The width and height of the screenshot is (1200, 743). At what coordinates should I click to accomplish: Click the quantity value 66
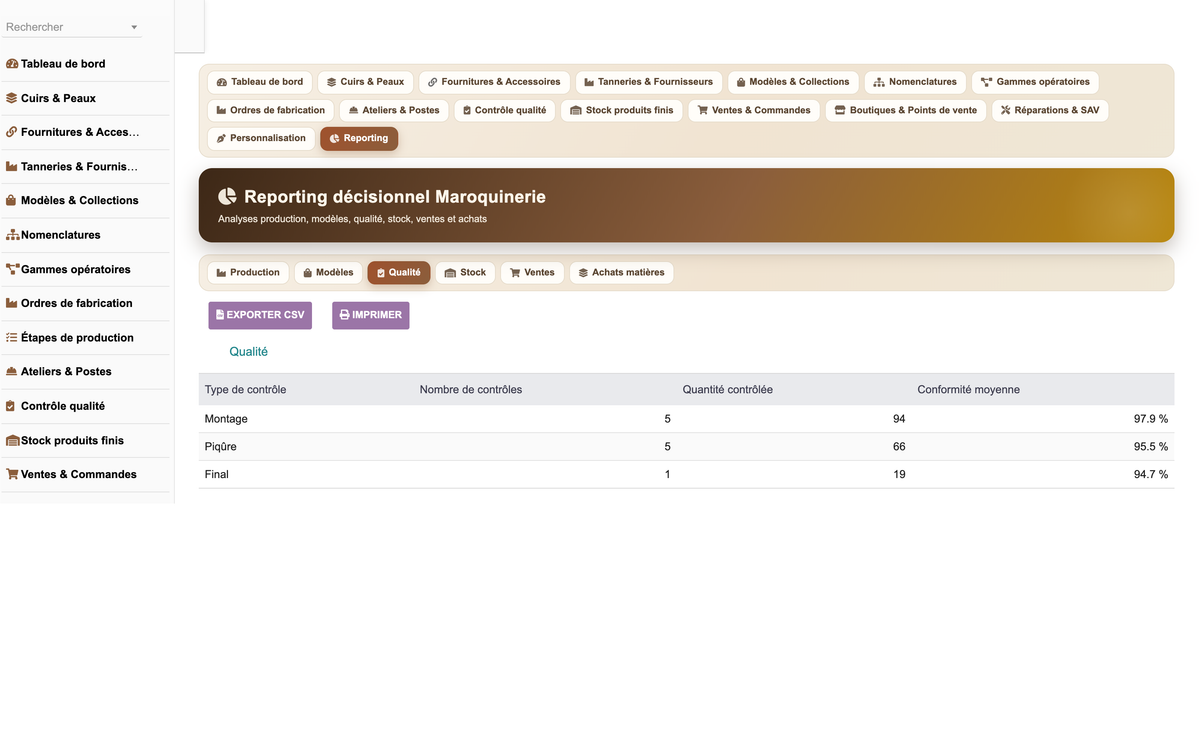pyautogui.click(x=899, y=446)
